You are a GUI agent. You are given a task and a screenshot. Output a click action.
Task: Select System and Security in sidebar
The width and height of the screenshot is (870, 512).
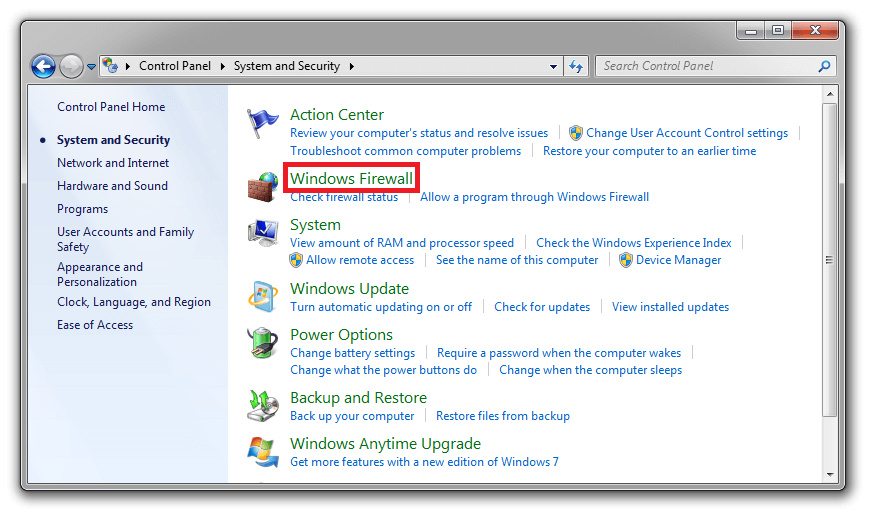pyautogui.click(x=113, y=140)
